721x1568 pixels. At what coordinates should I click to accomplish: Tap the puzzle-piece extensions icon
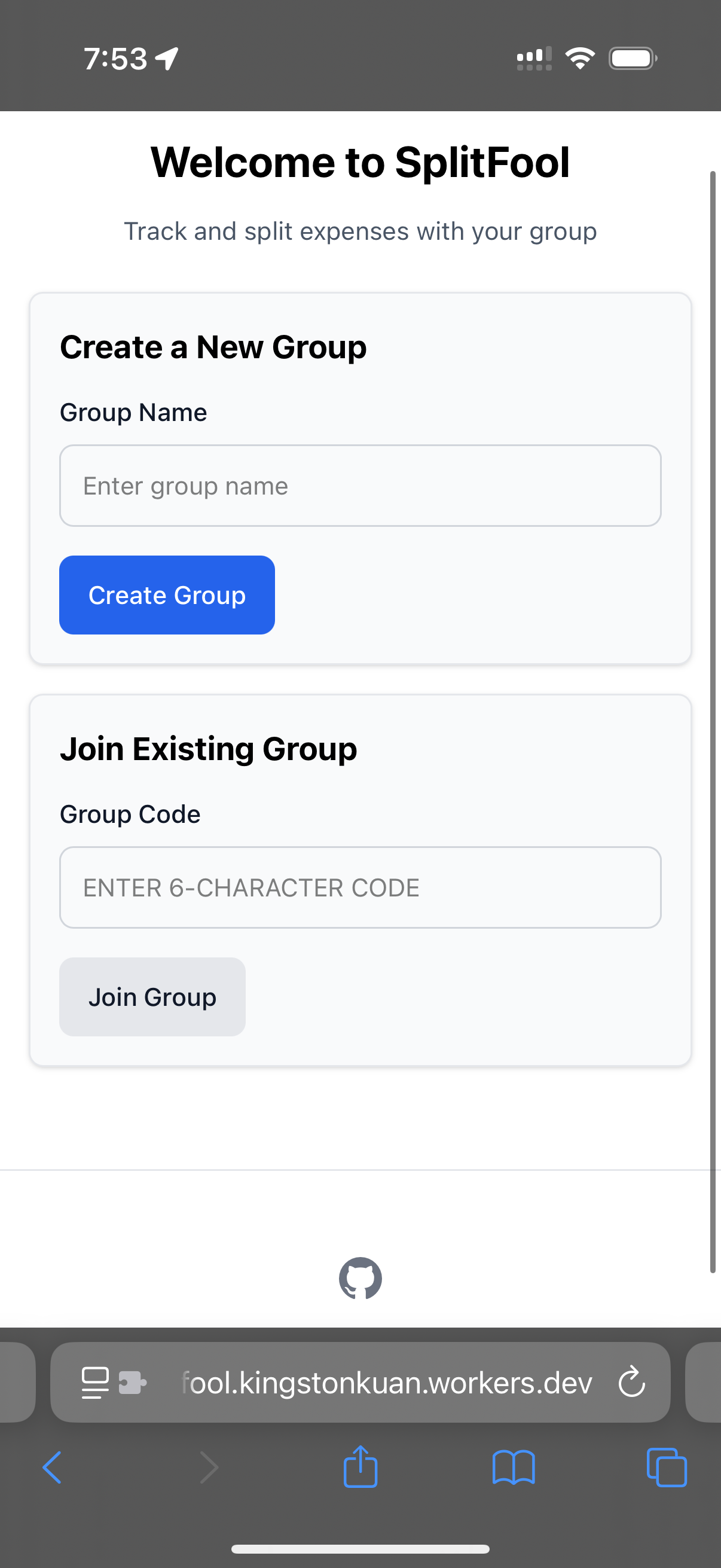pyautogui.click(x=132, y=1383)
